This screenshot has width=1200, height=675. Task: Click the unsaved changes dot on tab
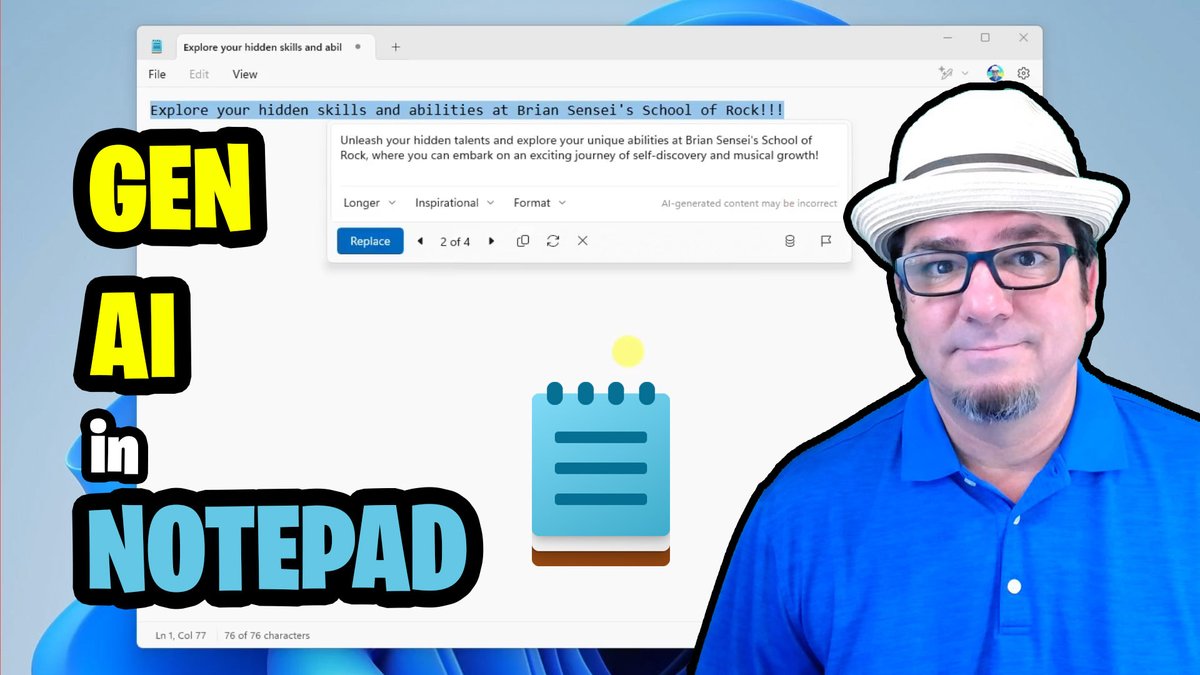tap(358, 47)
